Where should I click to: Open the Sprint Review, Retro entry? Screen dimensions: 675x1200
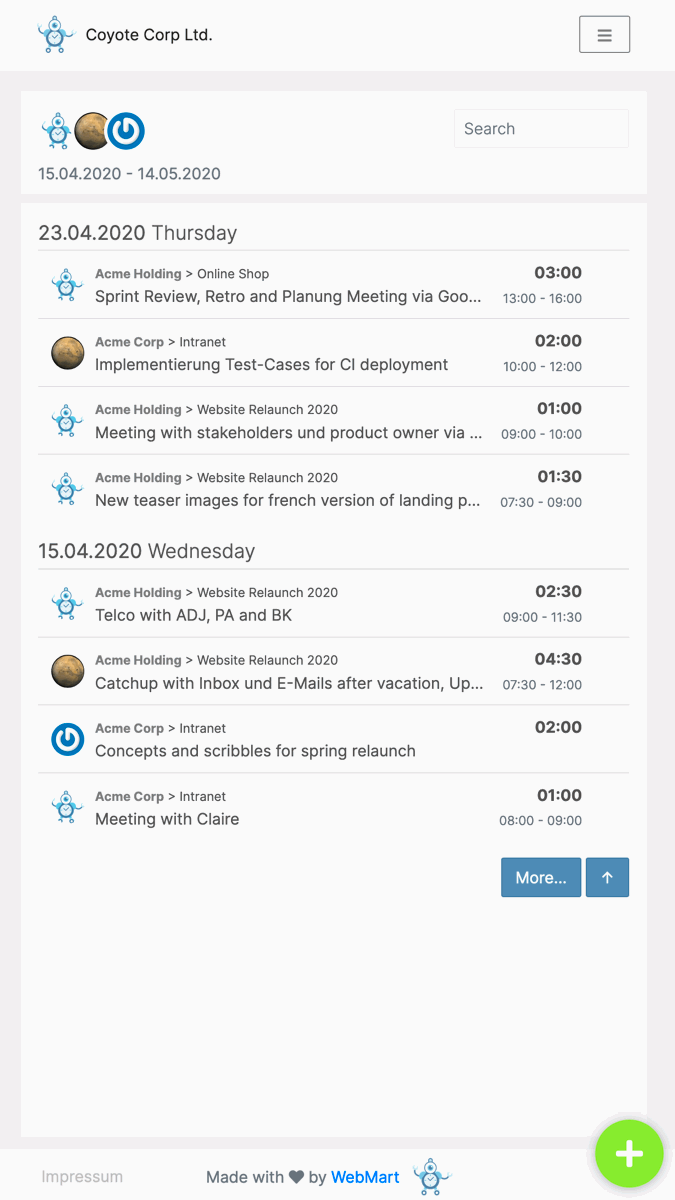[x=333, y=285]
